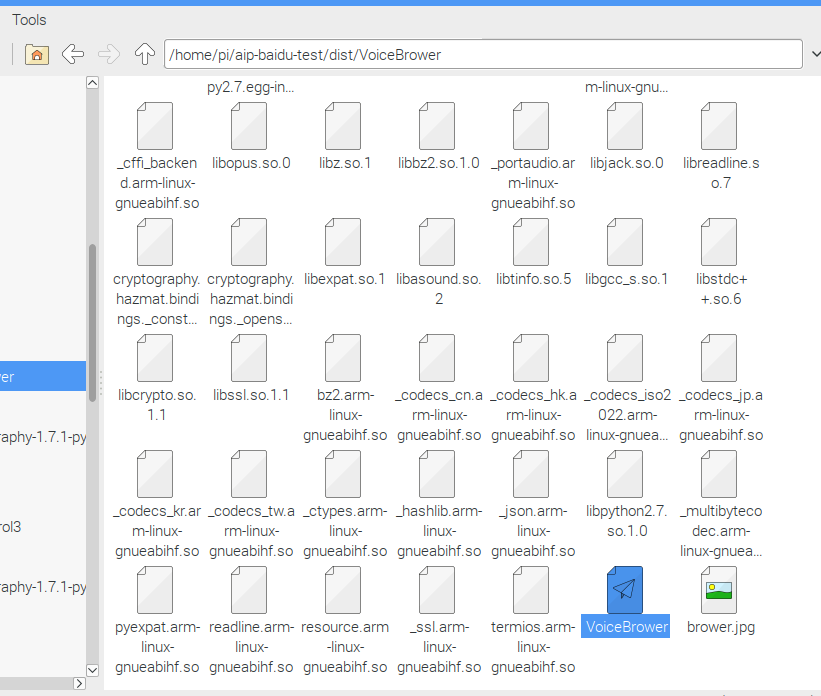Viewport: 821px width, 696px height.
Task: Select _codecs_hk.arm-linux-gnueabihf.so file
Action: click(532, 389)
